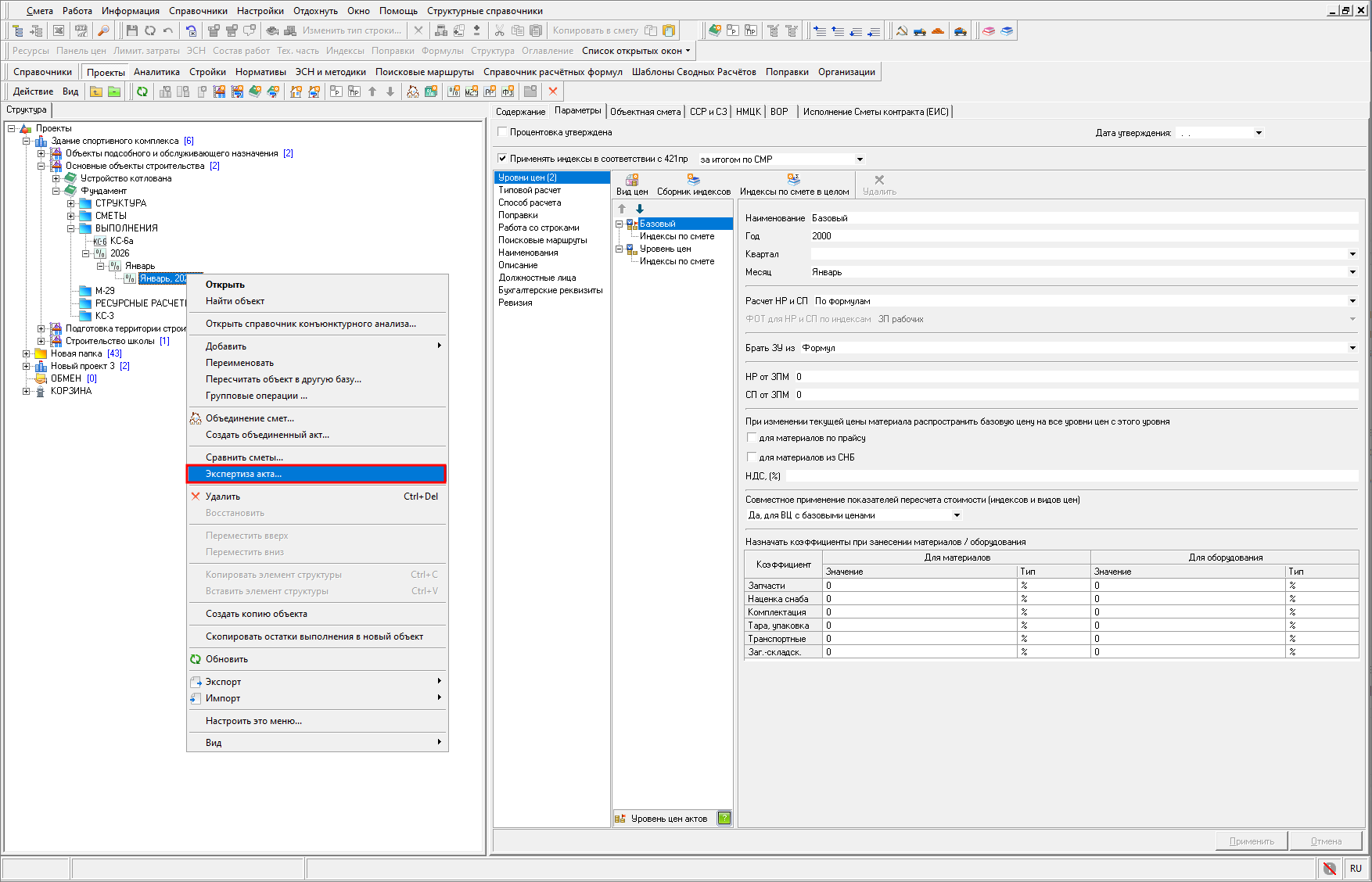The image size is (1372, 882).
Task: Uncheck 'Применять индексы в соответствии с 421пр'
Action: pos(503,159)
